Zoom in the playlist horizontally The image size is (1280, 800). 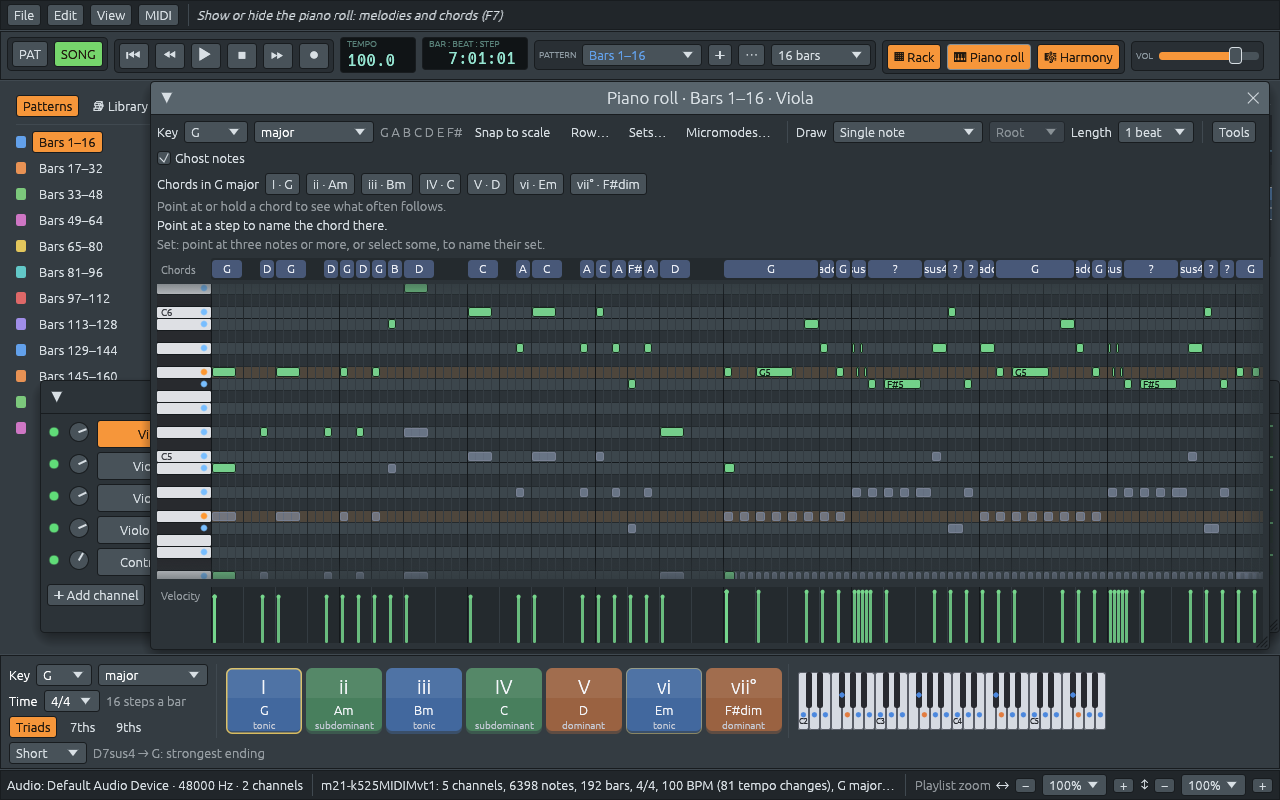click(1123, 786)
